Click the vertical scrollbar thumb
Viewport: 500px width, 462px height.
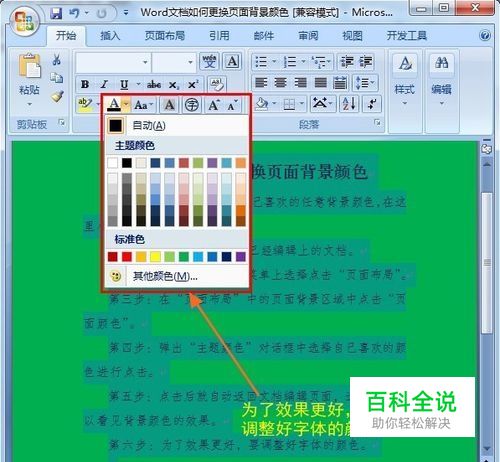[487, 263]
